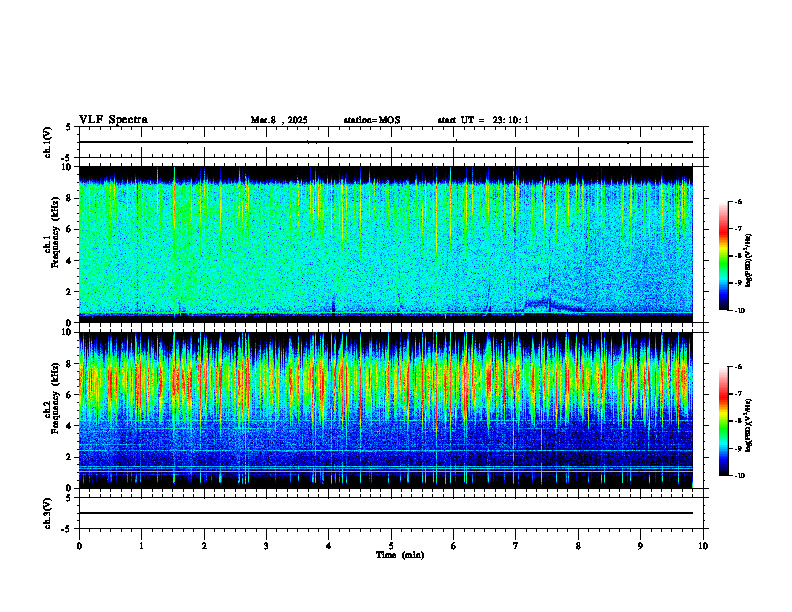Click time axis tick label "5"
The image size is (792, 612).
pyautogui.click(x=391, y=546)
